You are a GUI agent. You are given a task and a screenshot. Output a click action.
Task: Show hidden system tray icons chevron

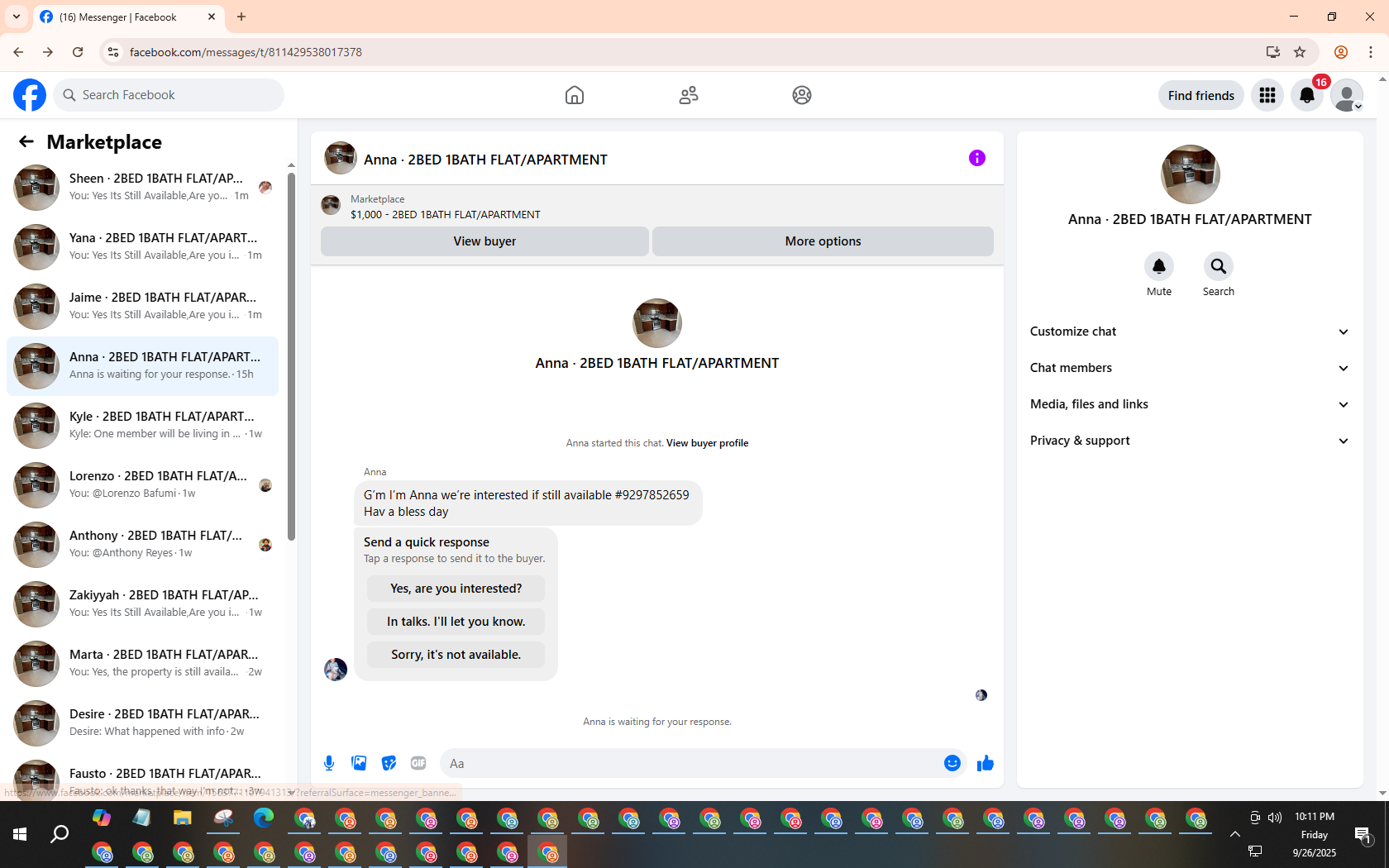[x=1235, y=834]
